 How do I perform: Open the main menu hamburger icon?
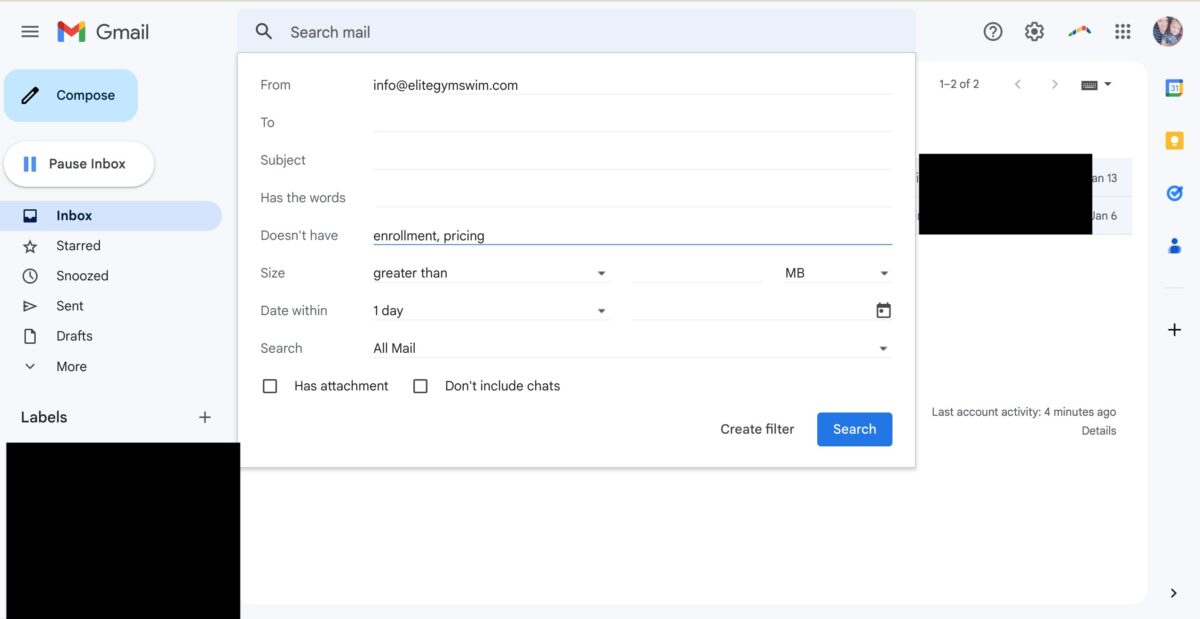(30, 32)
